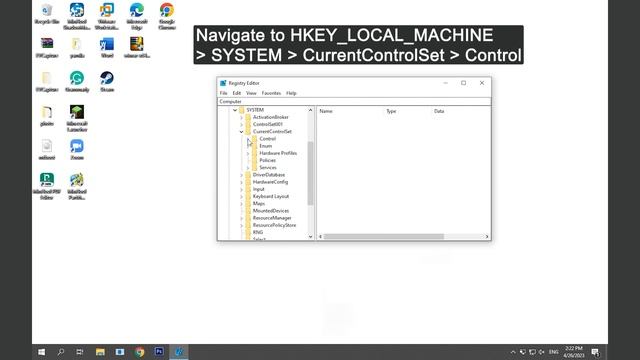640x360 pixels.
Task: Open the MiniTool Partition Wizard desktop shortcut
Action: click(x=77, y=186)
